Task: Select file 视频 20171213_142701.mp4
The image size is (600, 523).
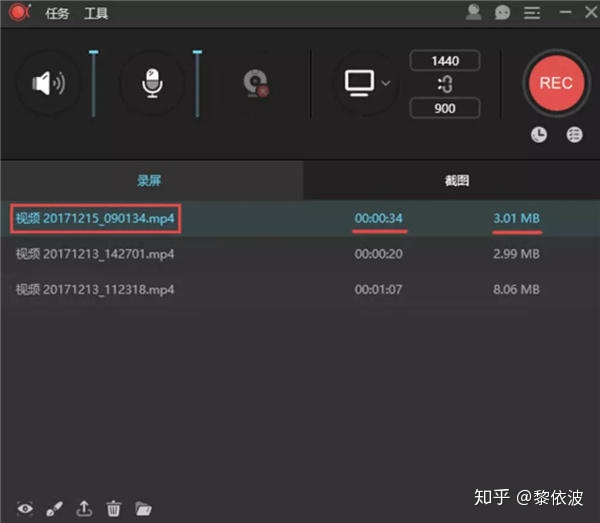Action: pos(95,254)
